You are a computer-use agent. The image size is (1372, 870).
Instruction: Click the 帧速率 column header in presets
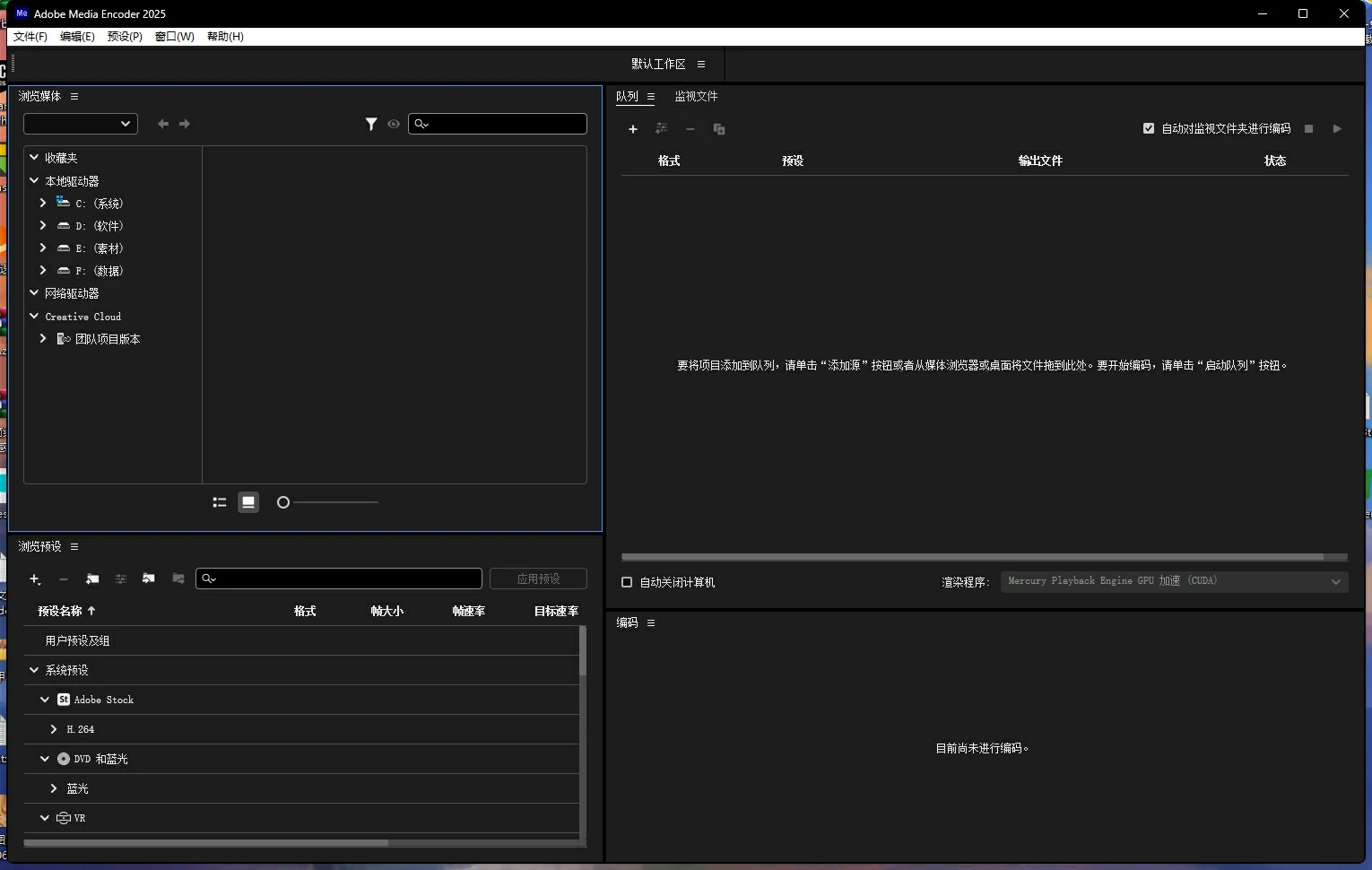[468, 611]
